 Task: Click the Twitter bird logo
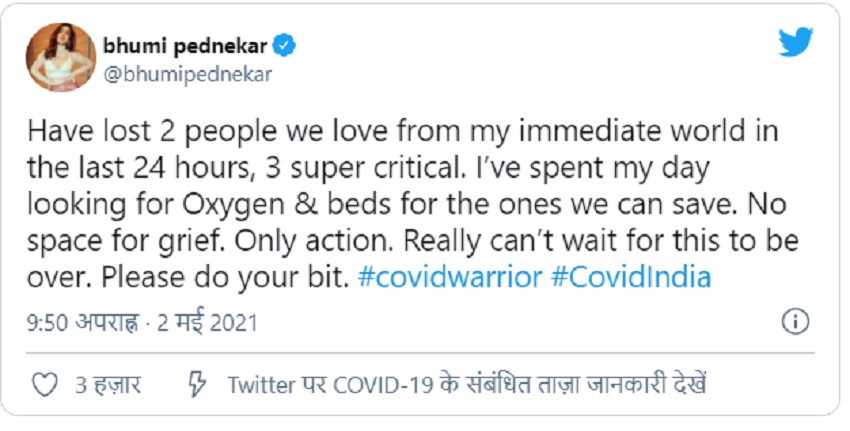799,43
